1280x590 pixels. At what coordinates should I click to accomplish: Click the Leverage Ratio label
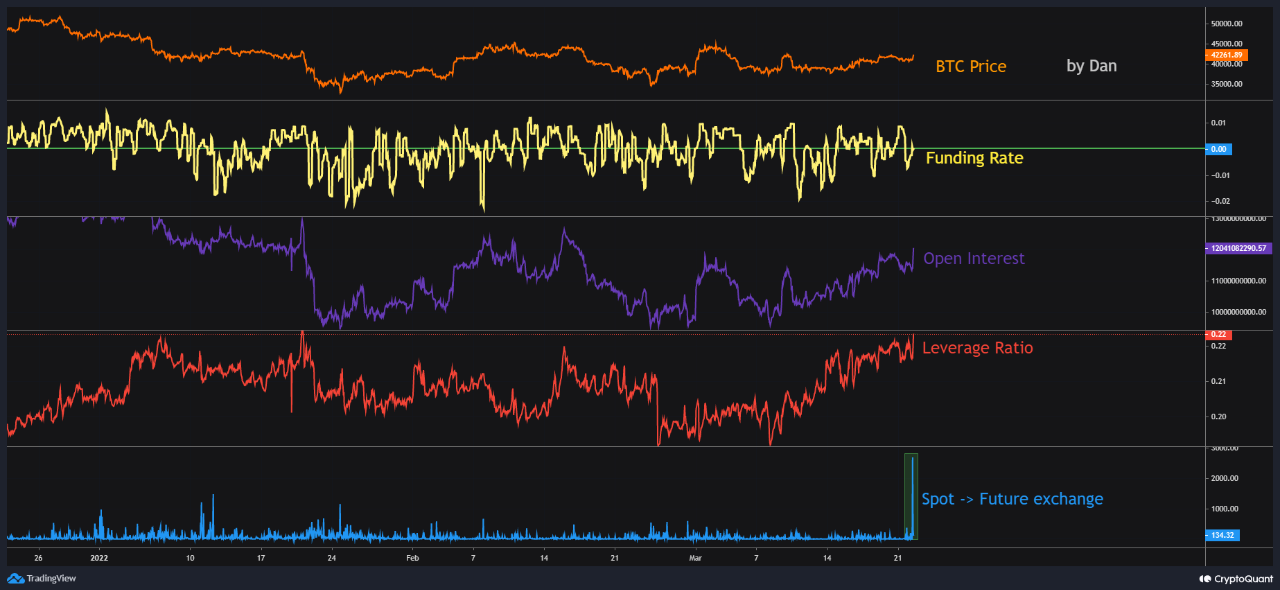(977, 348)
